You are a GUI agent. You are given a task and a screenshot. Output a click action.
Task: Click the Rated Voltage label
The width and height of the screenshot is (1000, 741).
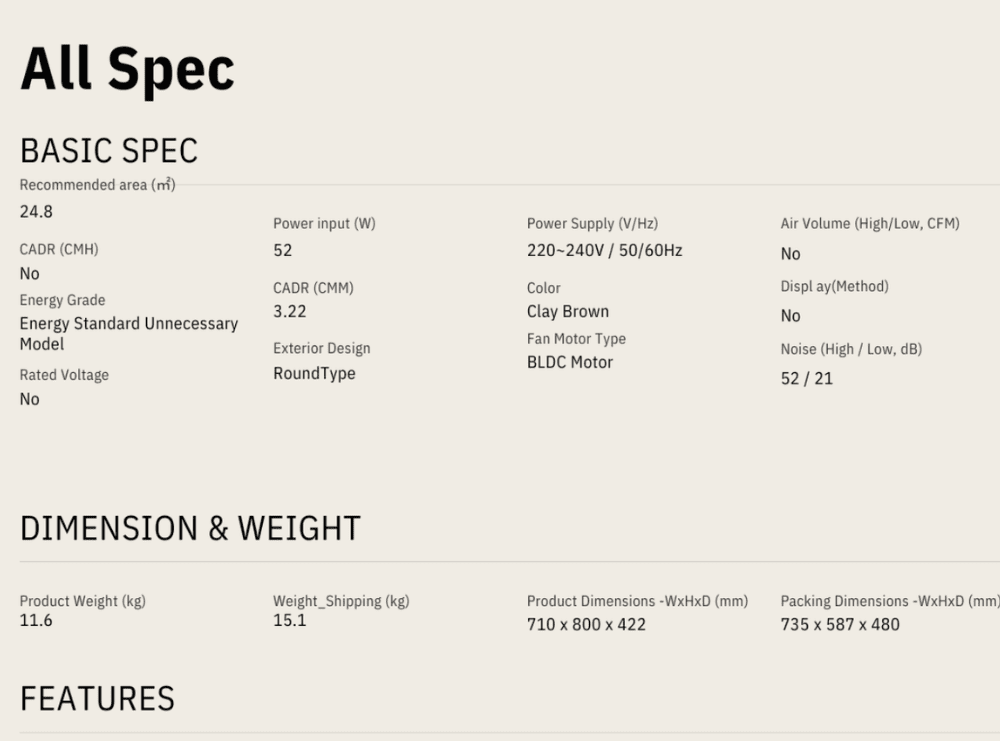[64, 375]
